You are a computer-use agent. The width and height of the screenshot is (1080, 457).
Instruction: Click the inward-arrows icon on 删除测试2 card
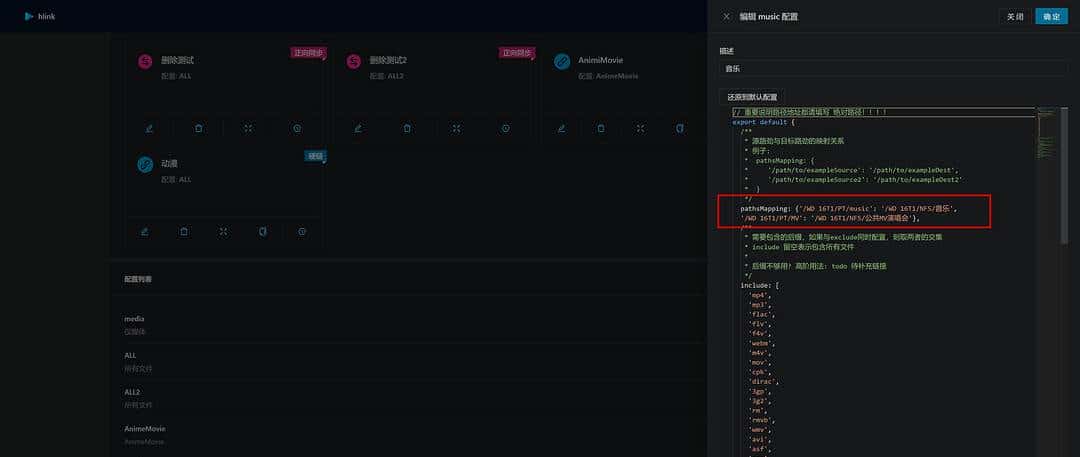coord(456,128)
